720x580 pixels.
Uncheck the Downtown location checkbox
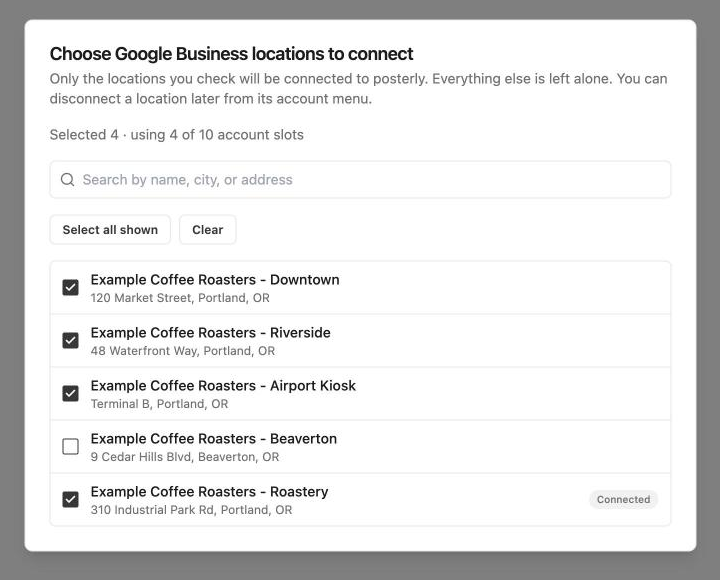coord(70,287)
